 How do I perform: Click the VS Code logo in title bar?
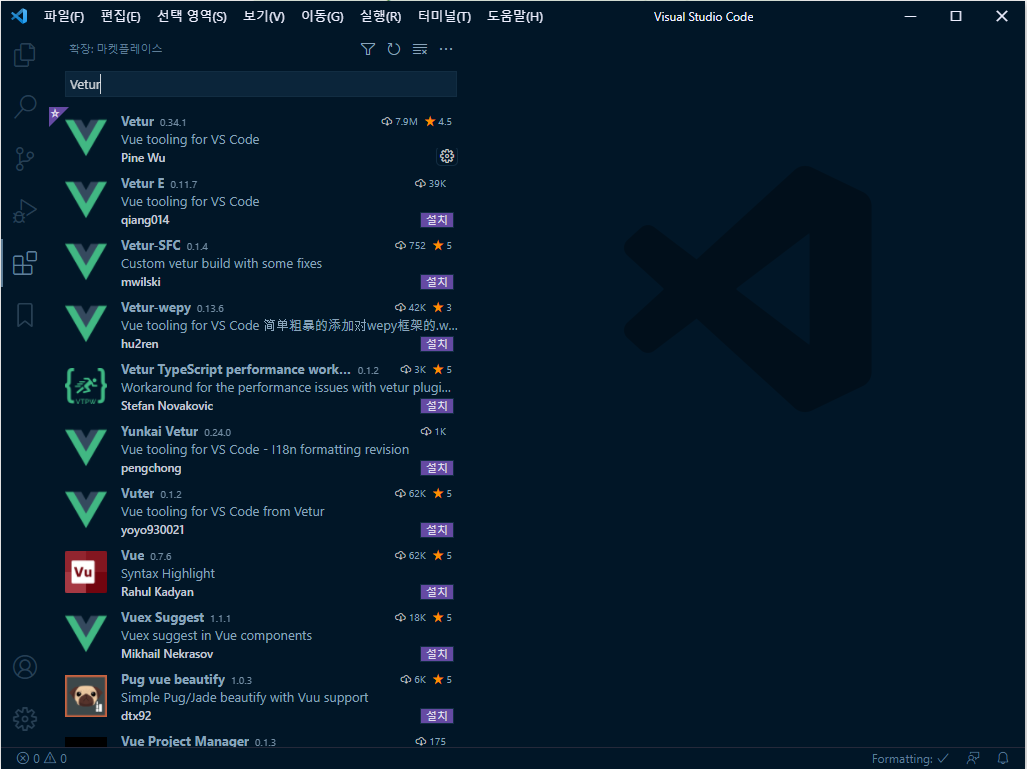(19, 16)
